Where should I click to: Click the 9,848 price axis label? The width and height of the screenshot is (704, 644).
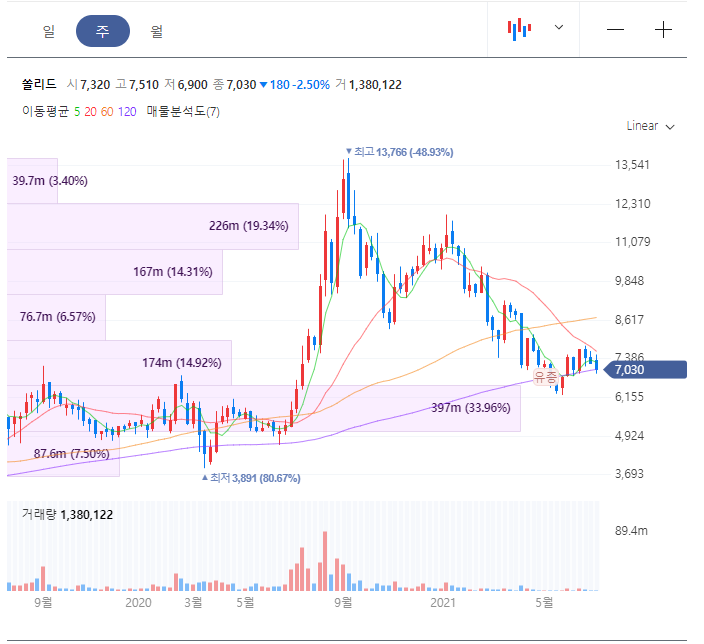pos(629,281)
